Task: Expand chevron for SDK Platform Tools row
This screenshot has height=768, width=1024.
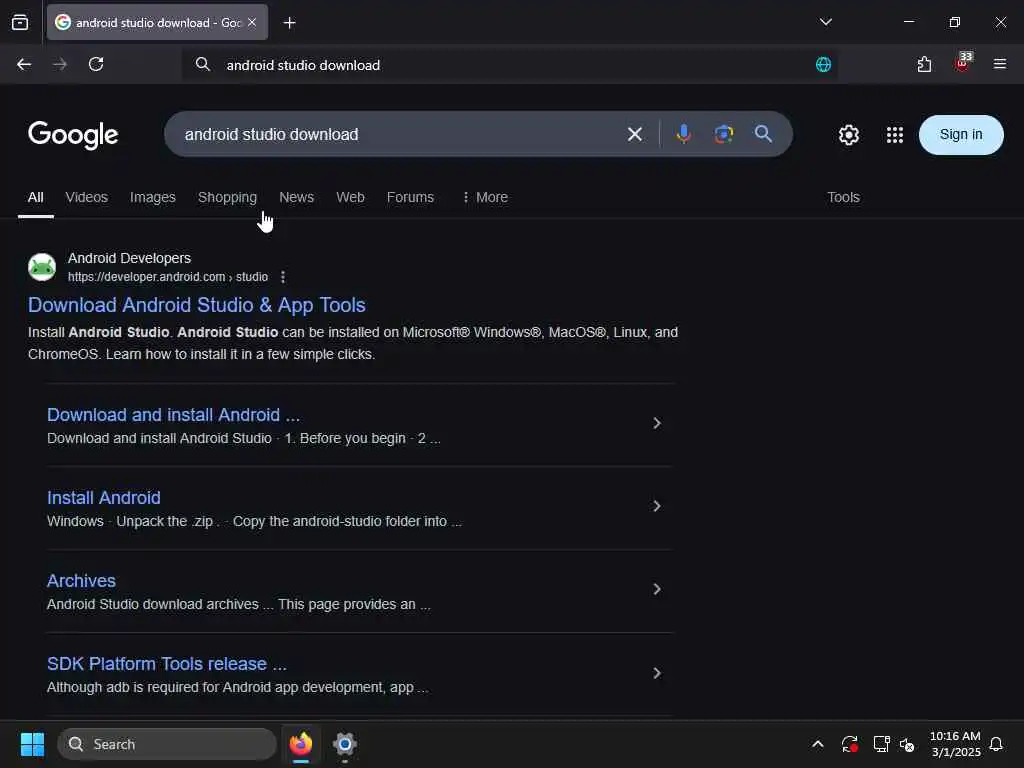Action: tap(657, 673)
